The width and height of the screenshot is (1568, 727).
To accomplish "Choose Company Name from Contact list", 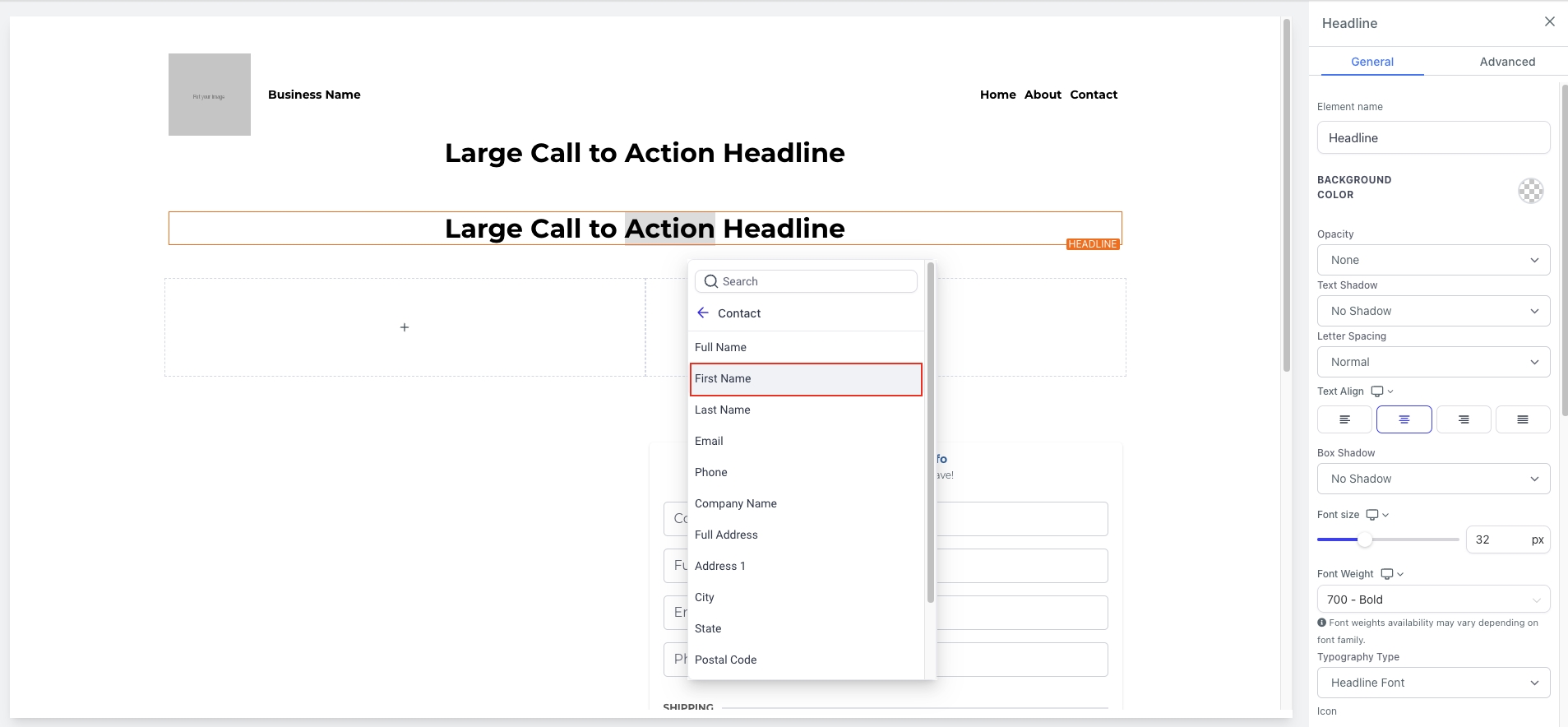I will click(x=736, y=503).
